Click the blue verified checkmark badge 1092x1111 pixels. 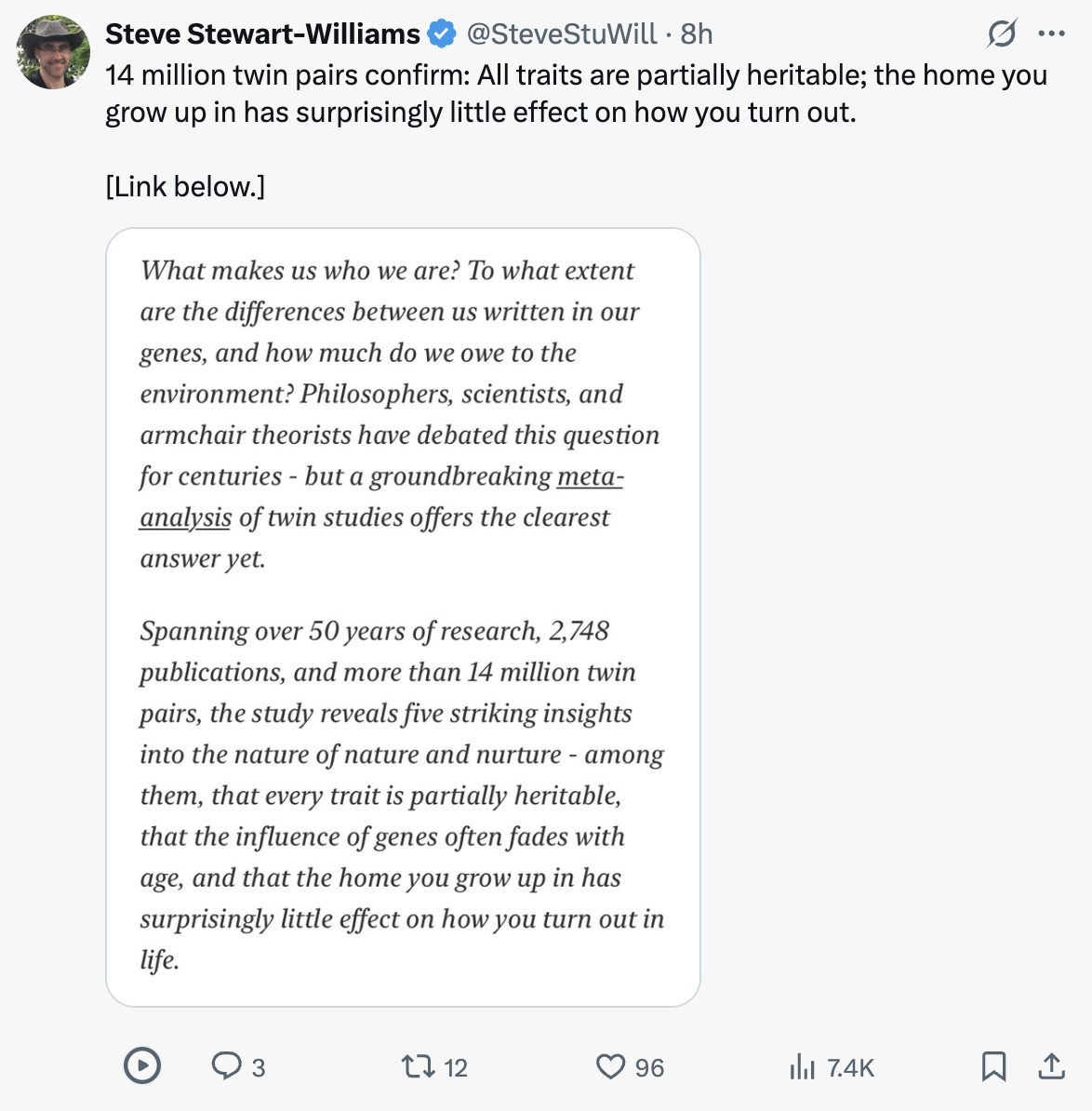[442, 34]
